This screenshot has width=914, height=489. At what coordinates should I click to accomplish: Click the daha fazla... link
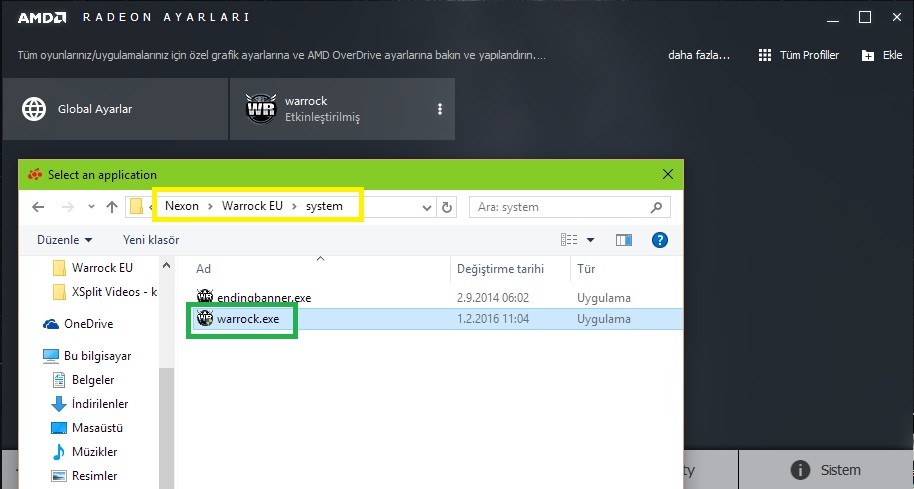coord(699,55)
